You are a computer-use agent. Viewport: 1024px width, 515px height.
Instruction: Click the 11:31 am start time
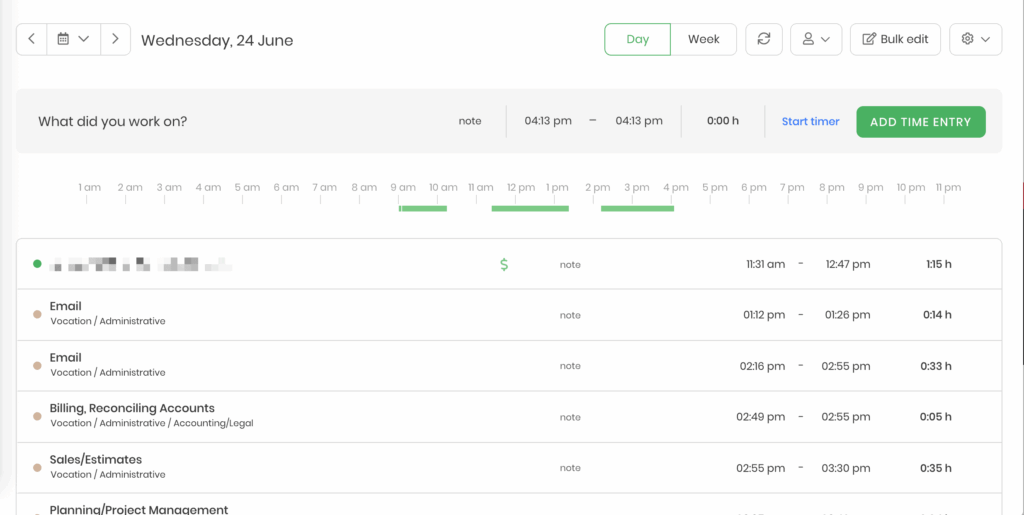tap(765, 265)
